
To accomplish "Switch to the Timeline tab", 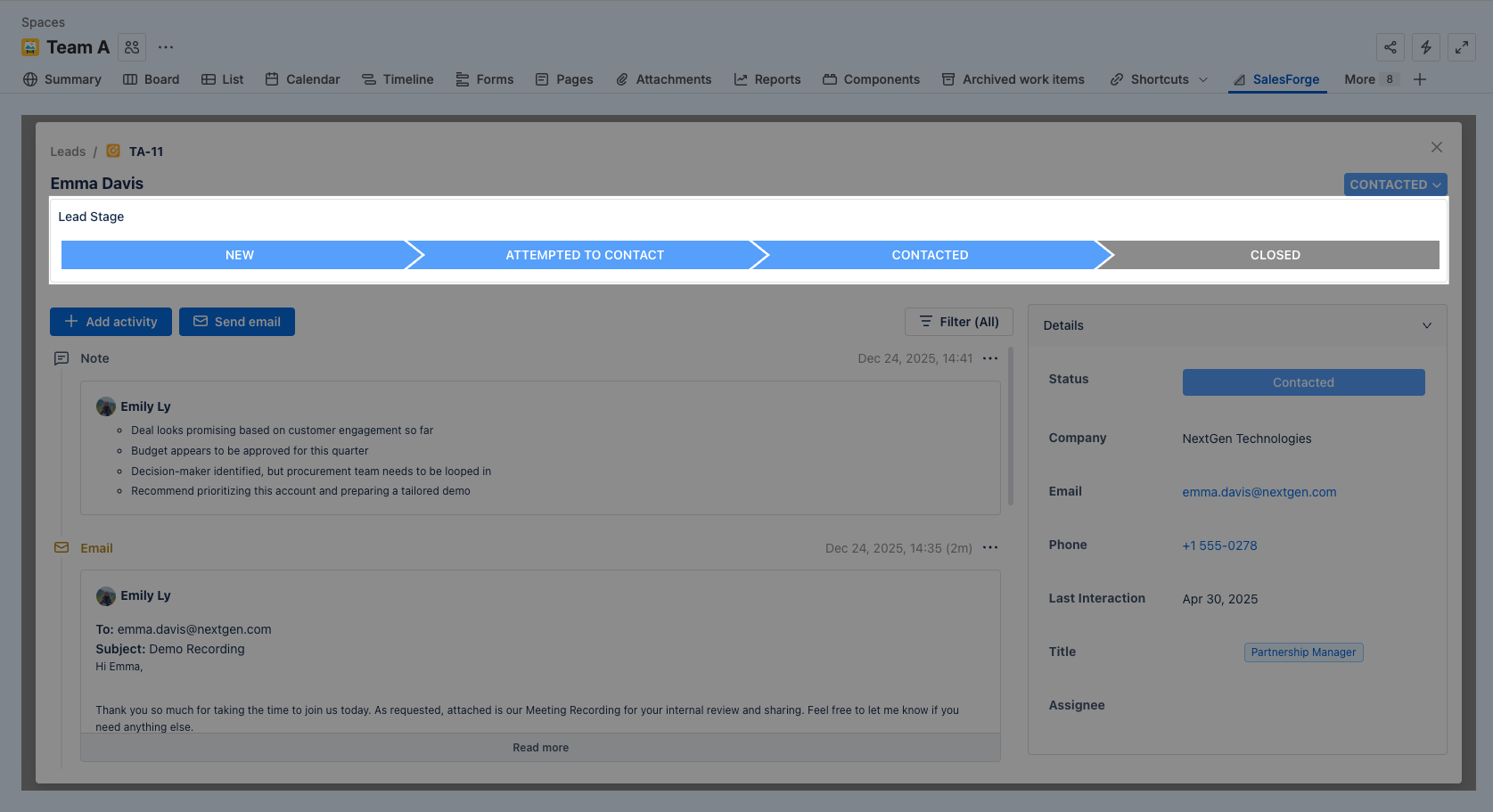I will coord(398,79).
